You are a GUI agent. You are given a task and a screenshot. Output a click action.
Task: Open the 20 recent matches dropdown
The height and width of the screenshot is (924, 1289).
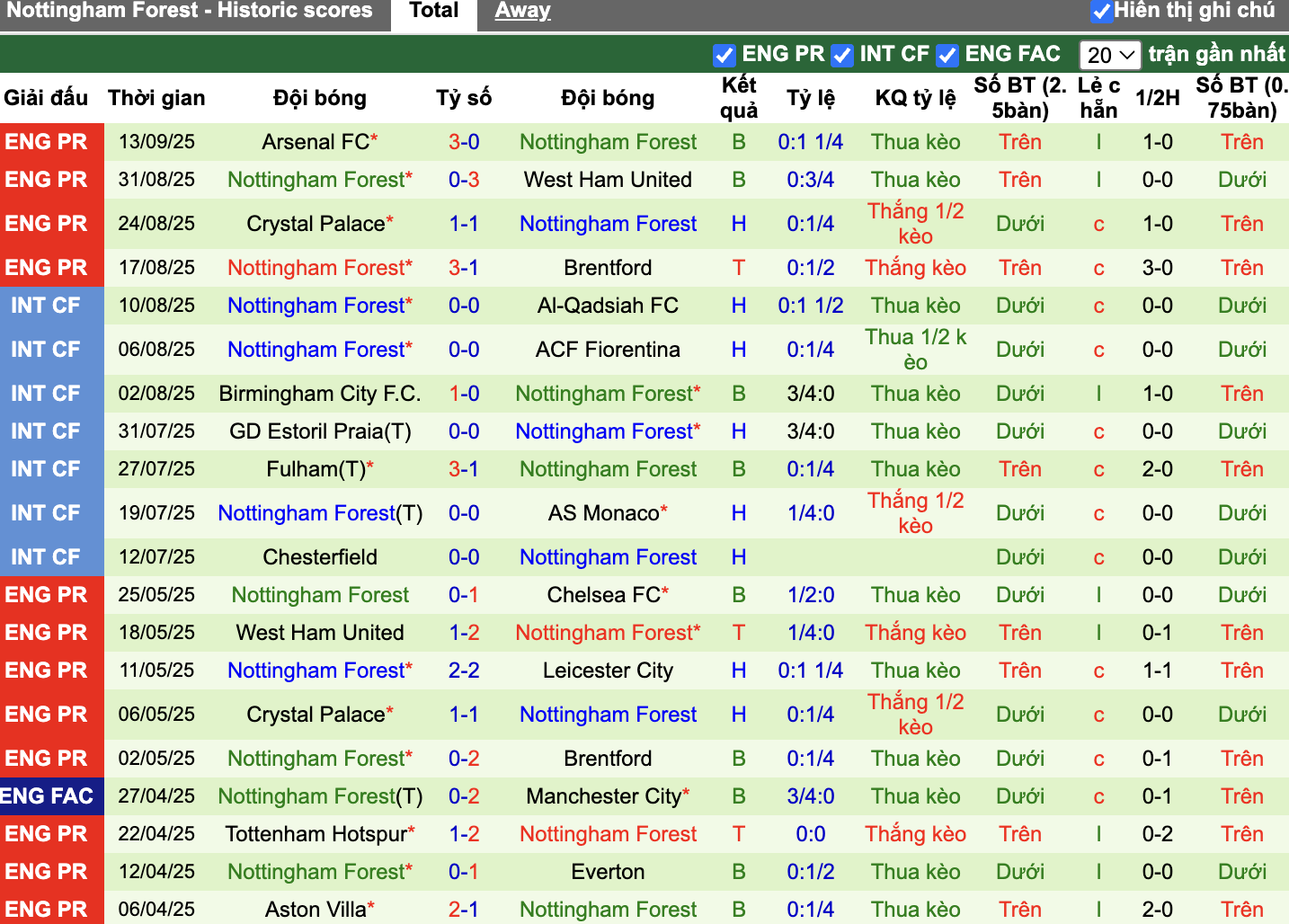pos(1110,55)
